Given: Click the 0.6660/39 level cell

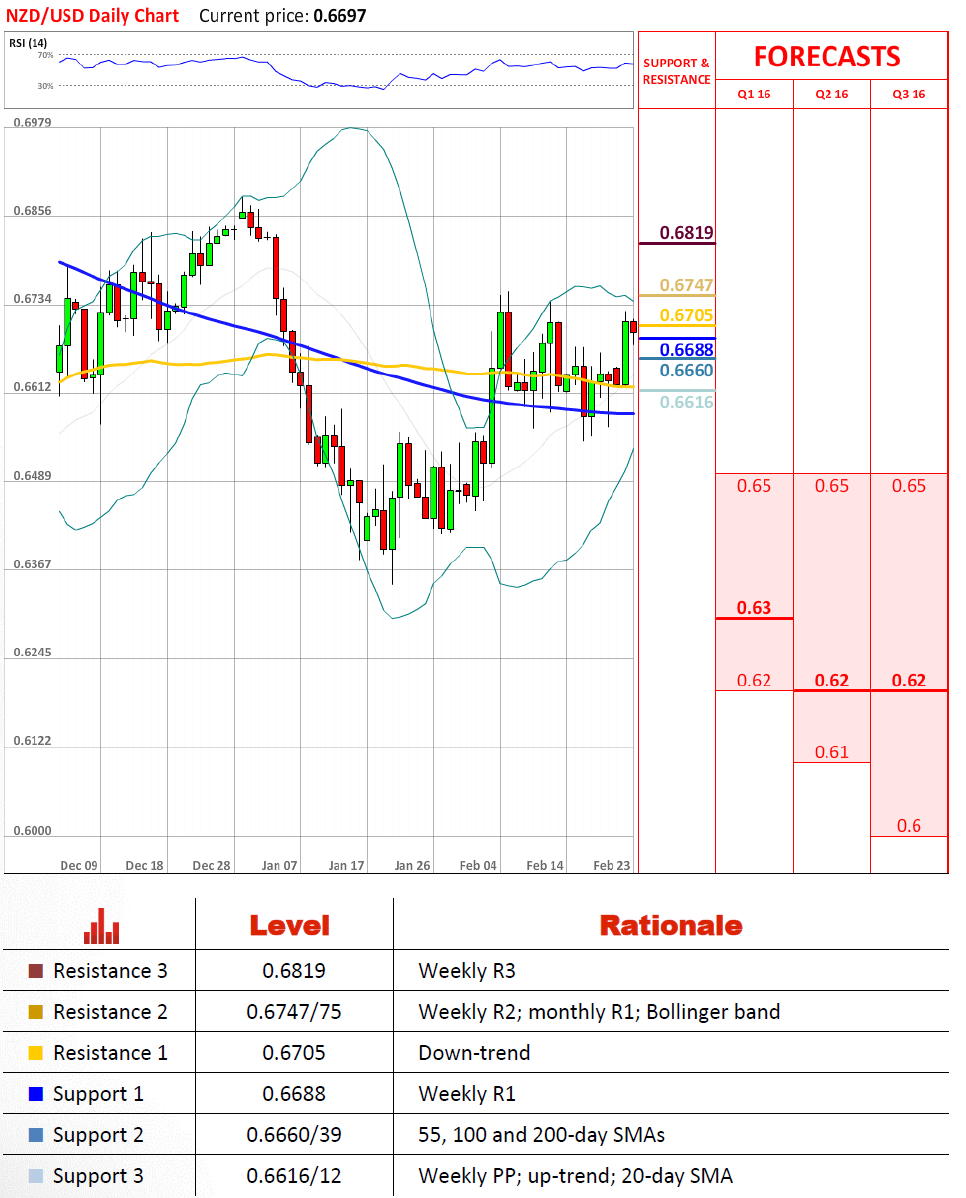Looking at the screenshot, I should point(293,1135).
